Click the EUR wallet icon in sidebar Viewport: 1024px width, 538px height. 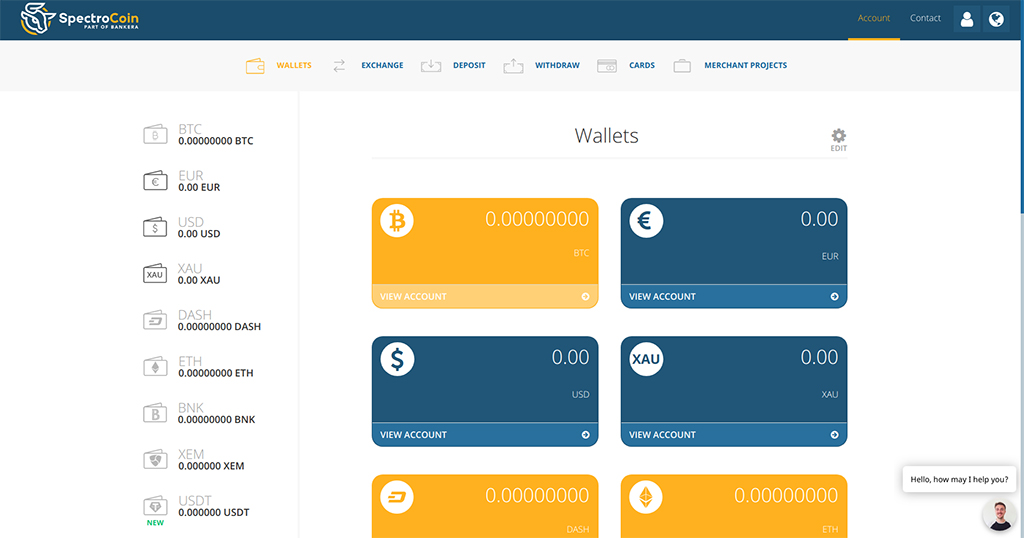tap(155, 181)
